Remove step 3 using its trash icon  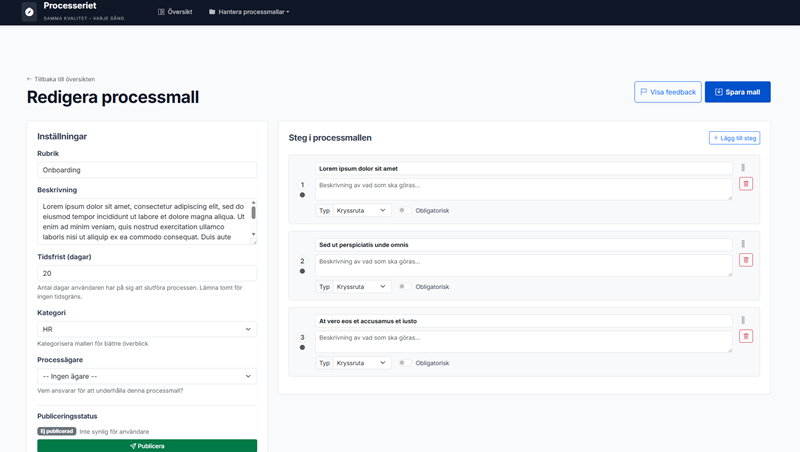pos(746,336)
